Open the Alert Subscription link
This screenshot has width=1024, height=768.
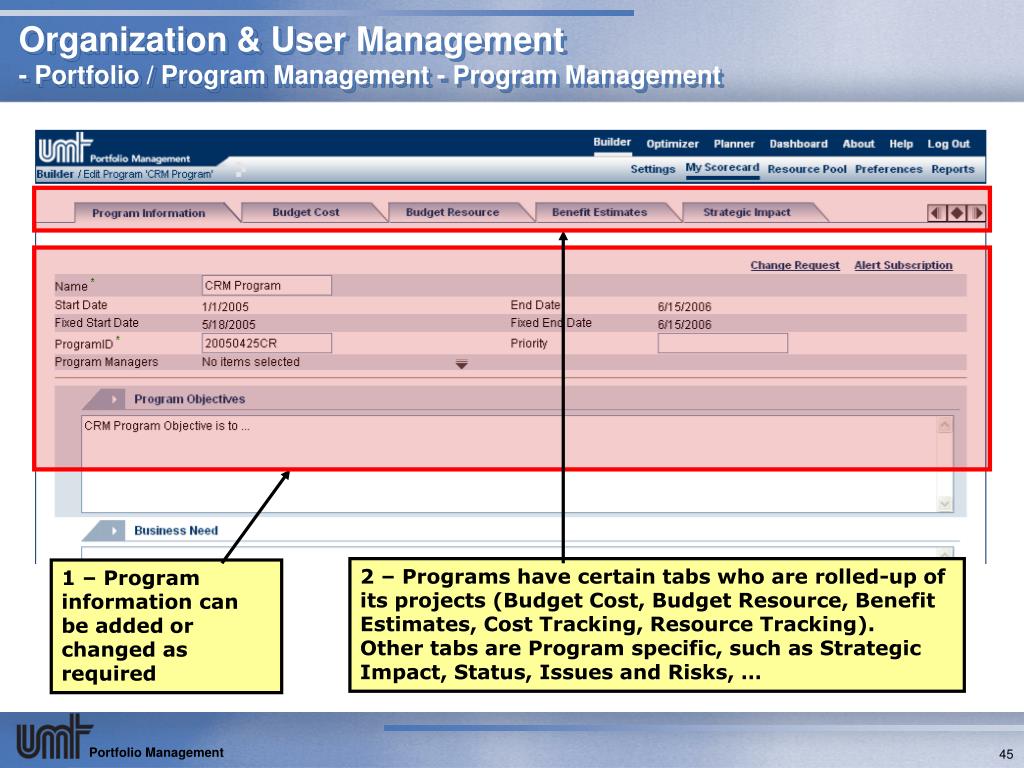click(903, 265)
